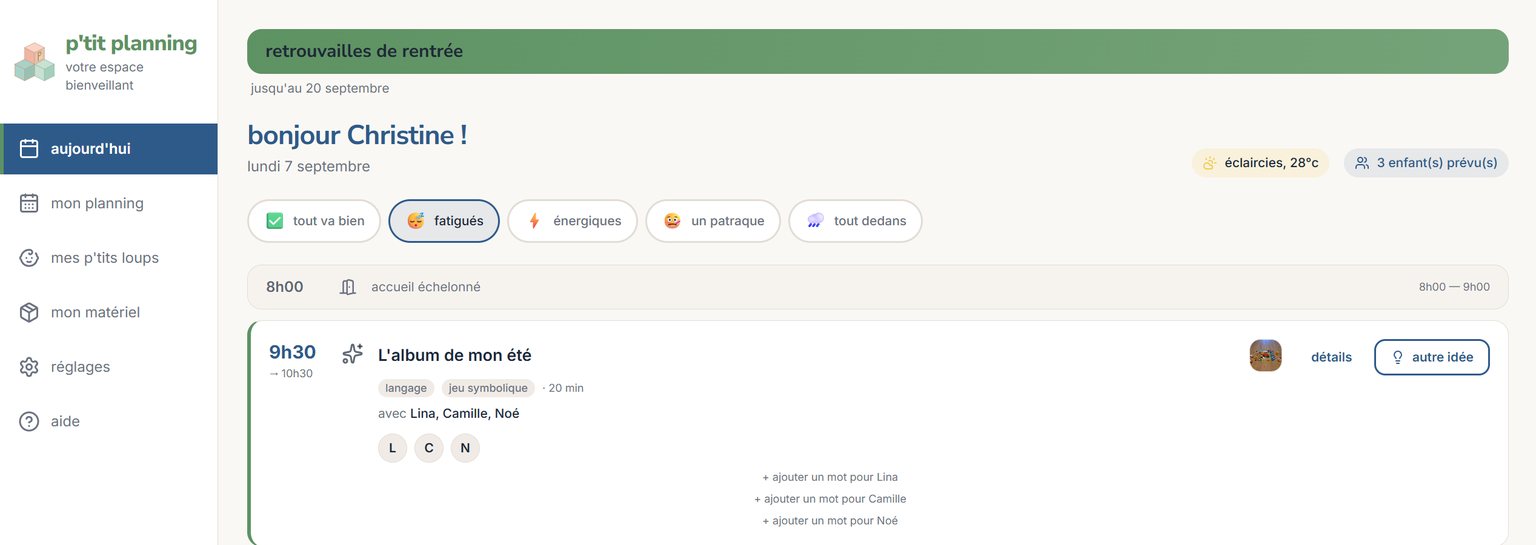Click the calendar icon beside aujourd'hui
The width and height of the screenshot is (1536, 545).
pyautogui.click(x=29, y=149)
